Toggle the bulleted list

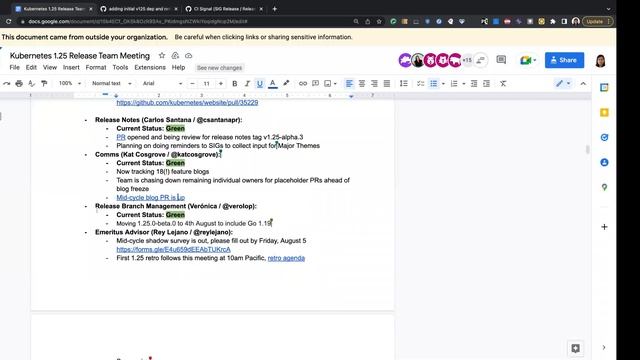pos(433,83)
